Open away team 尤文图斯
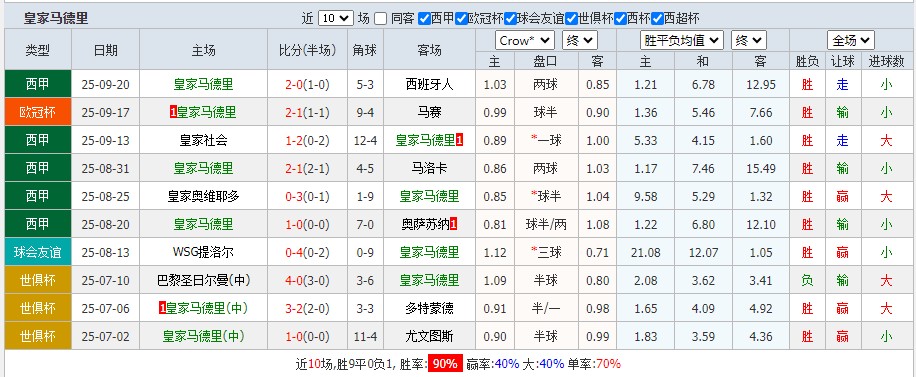Viewport: 916px width, 377px height. pos(429,337)
